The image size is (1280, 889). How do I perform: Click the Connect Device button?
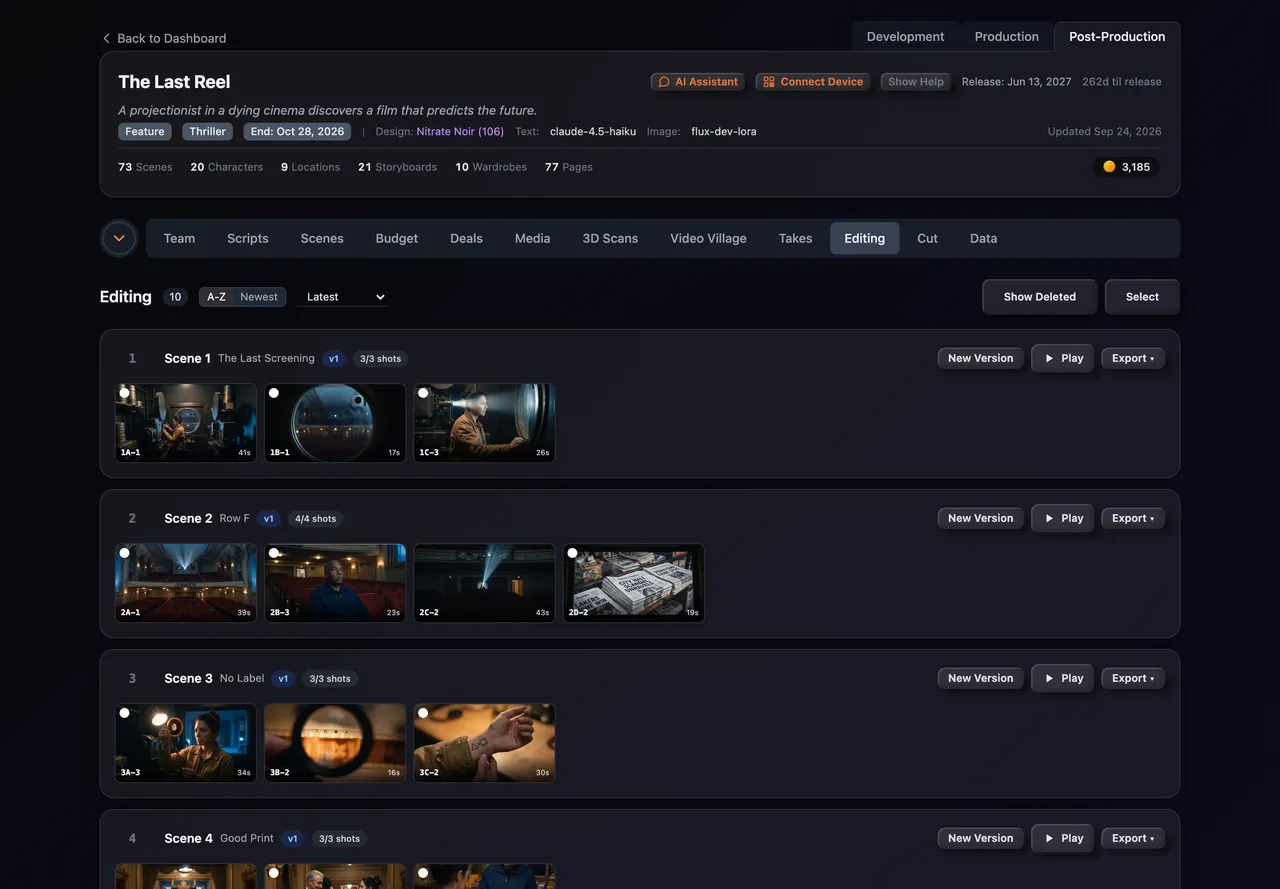click(x=813, y=82)
